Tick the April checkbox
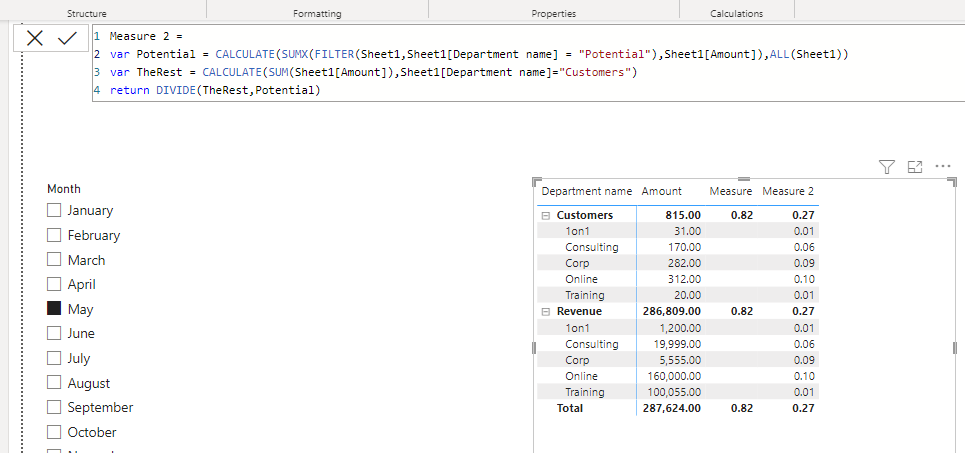The height and width of the screenshot is (453, 965). [x=54, y=284]
